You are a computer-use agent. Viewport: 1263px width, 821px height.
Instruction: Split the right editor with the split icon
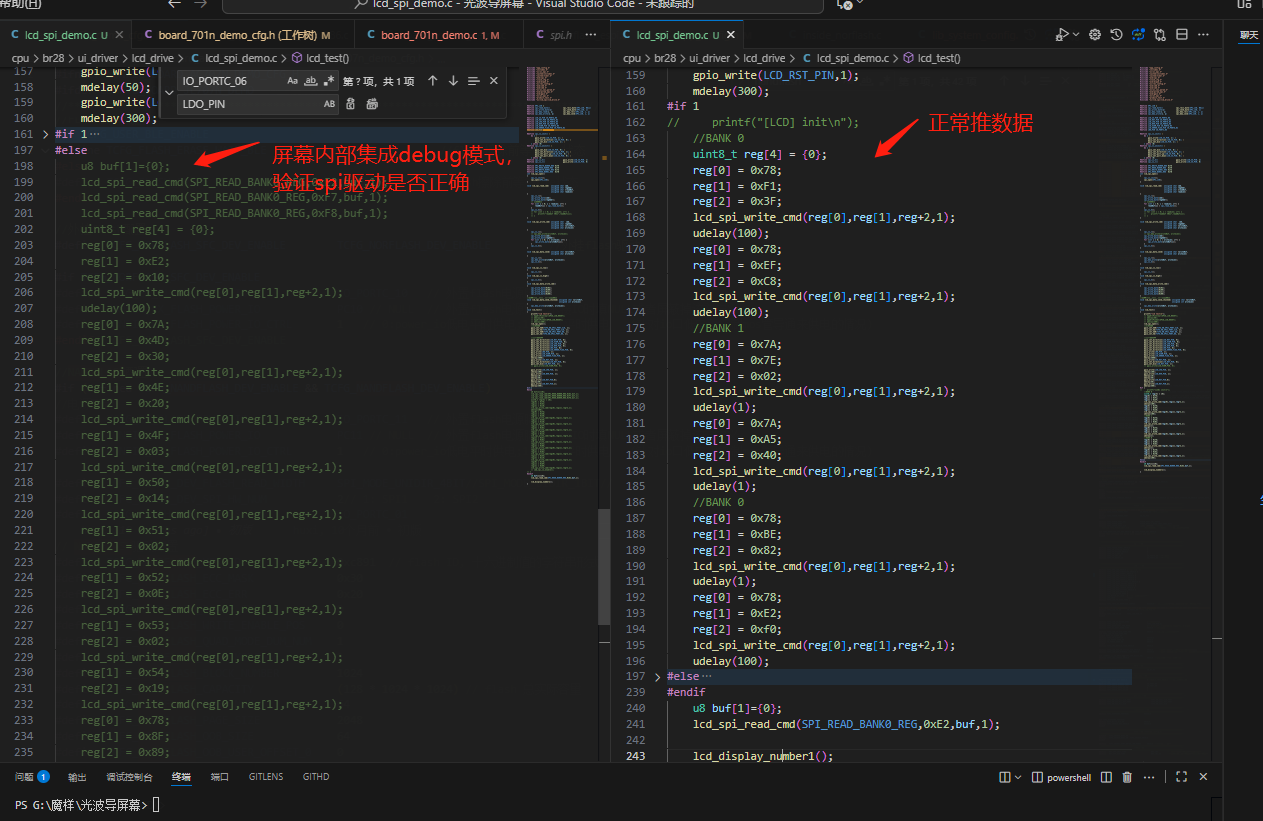1181,34
